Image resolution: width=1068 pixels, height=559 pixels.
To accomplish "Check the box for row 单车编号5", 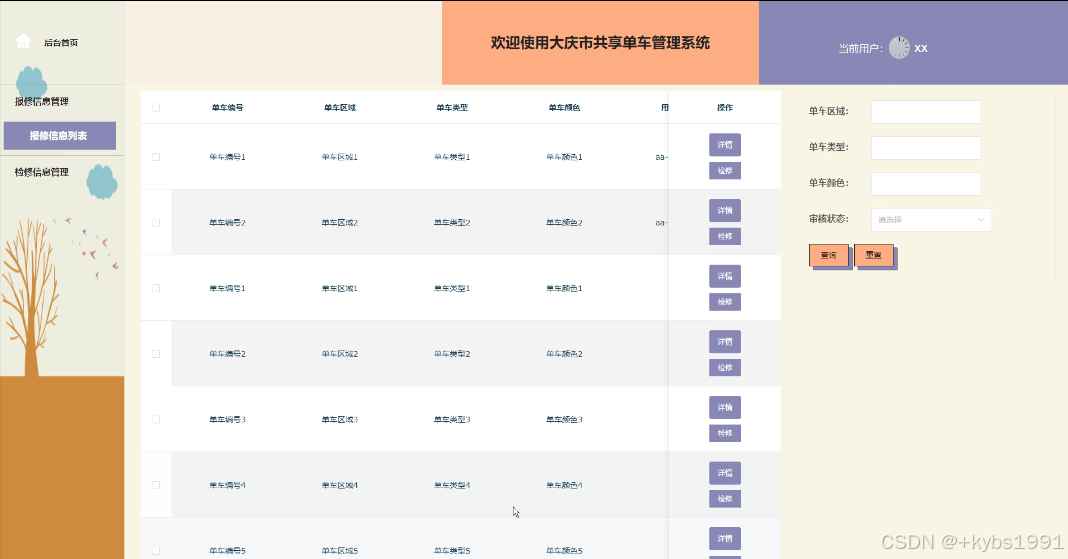I will point(156,551).
